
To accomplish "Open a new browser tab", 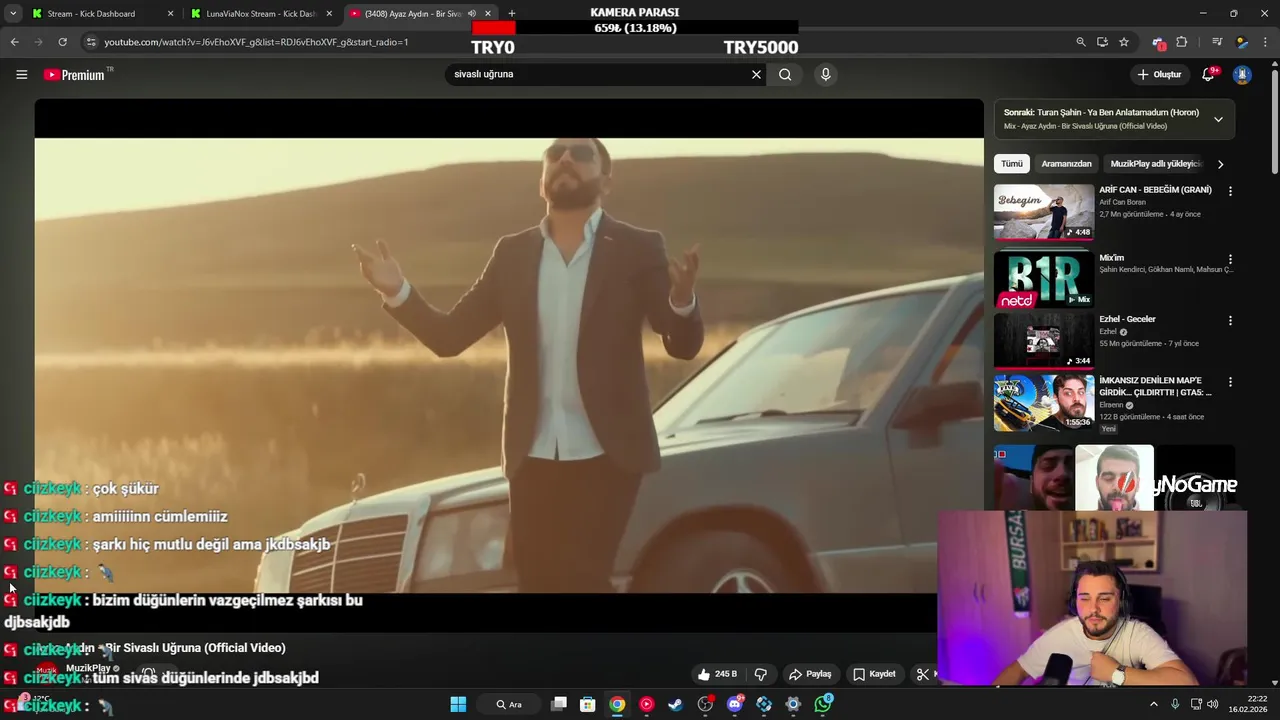I will 512,14.
